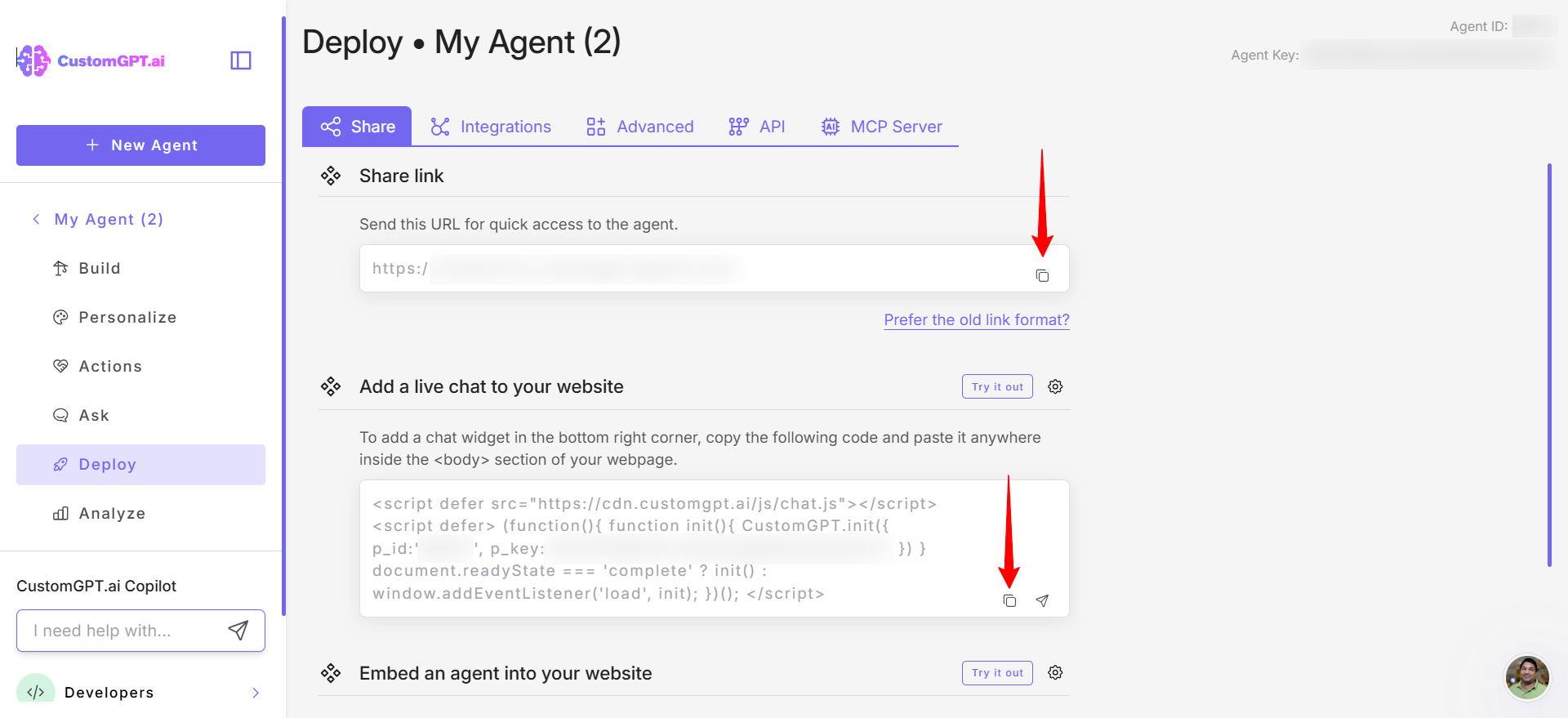Switch to the Integrations tab
This screenshot has height=718, width=1568.
pos(491,127)
